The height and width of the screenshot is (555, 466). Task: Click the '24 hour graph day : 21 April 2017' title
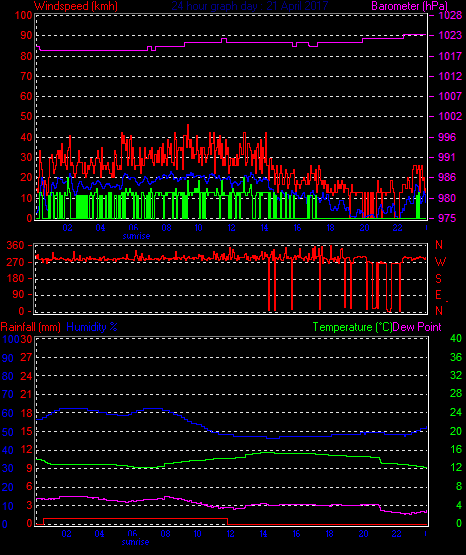click(x=250, y=6)
